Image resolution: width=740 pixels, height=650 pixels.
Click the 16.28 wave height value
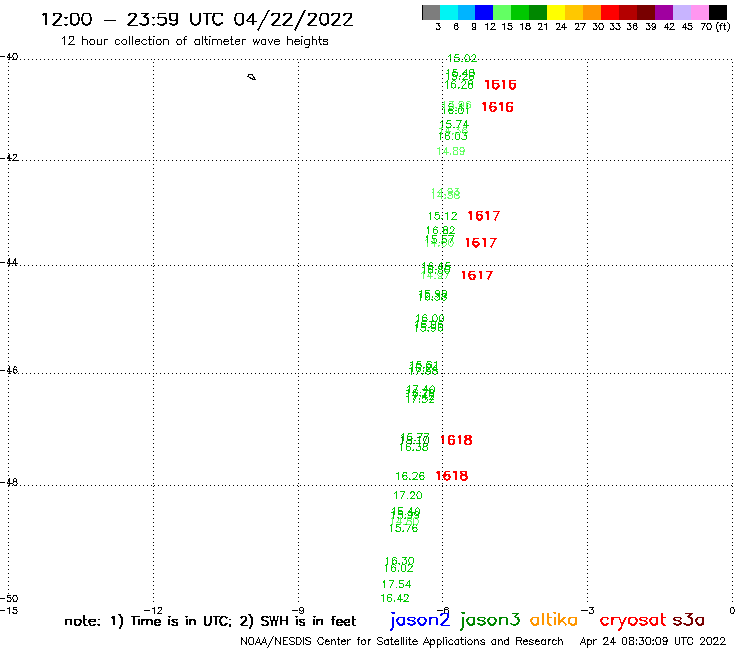[459, 85]
